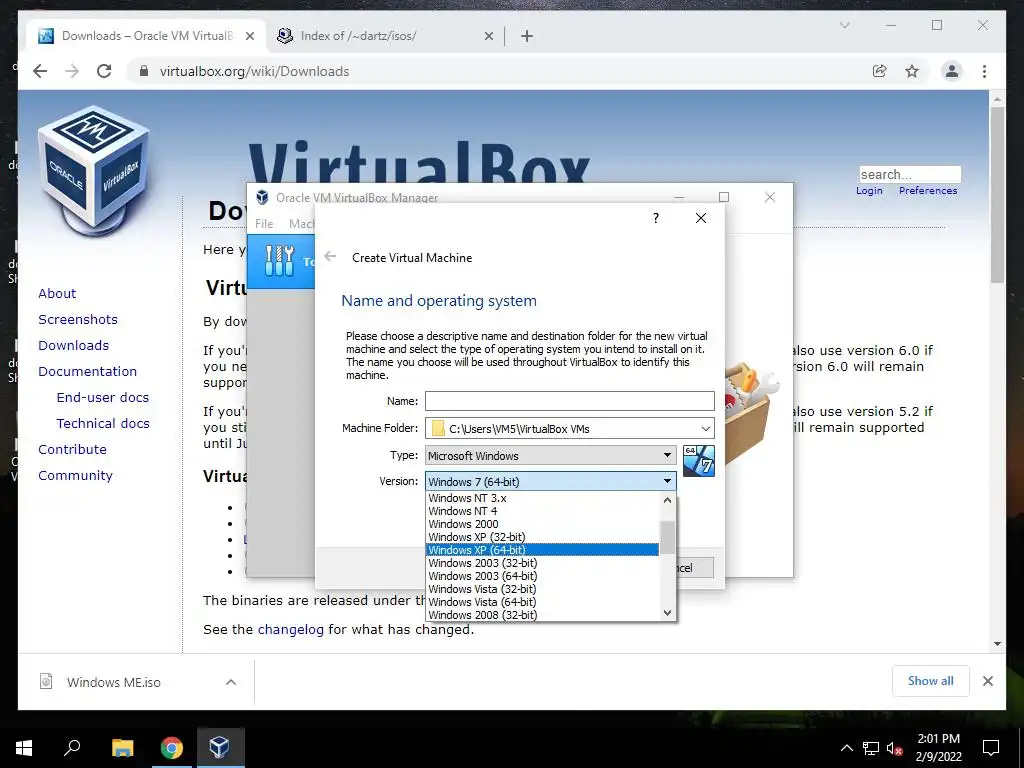
Task: Click the webpage vertical scrollbar thumb
Action: tap(997, 195)
